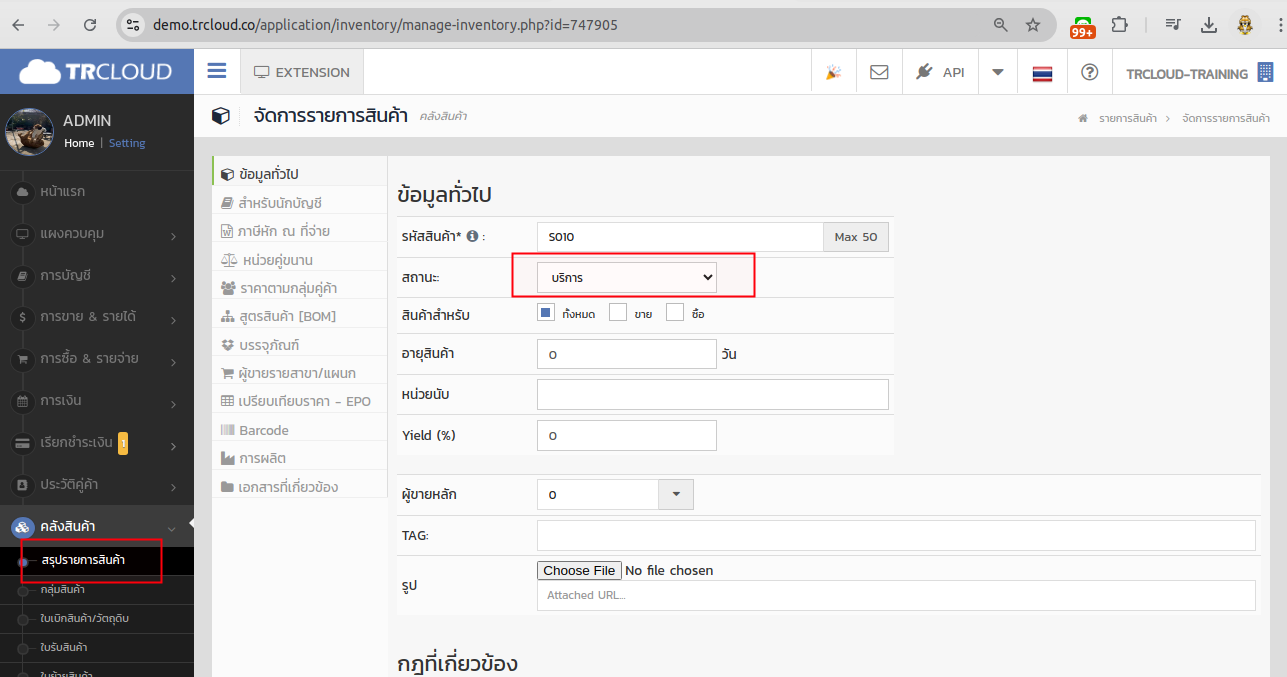Open ใบรับสินค้า submenu item
1287x677 pixels.
[97, 647]
